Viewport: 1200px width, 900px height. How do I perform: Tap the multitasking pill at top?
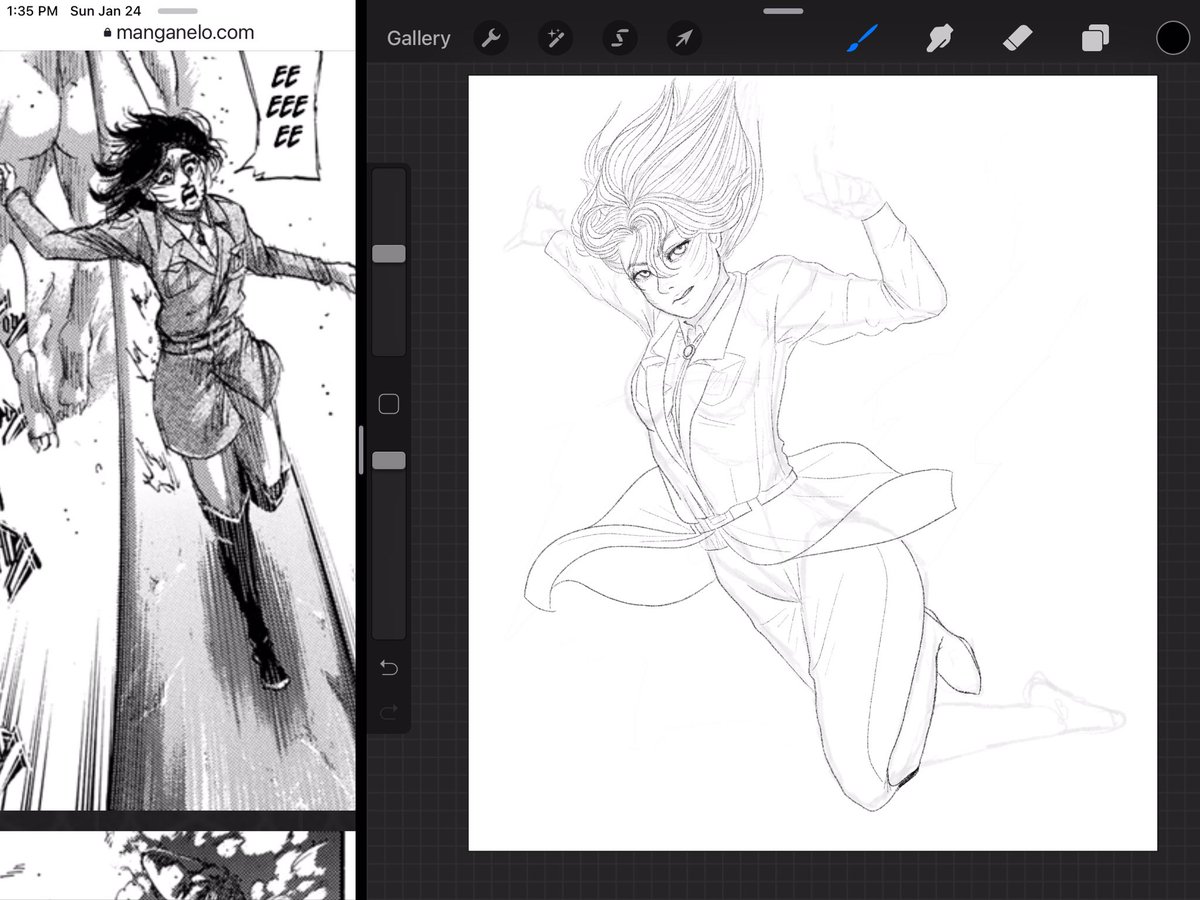(782, 11)
